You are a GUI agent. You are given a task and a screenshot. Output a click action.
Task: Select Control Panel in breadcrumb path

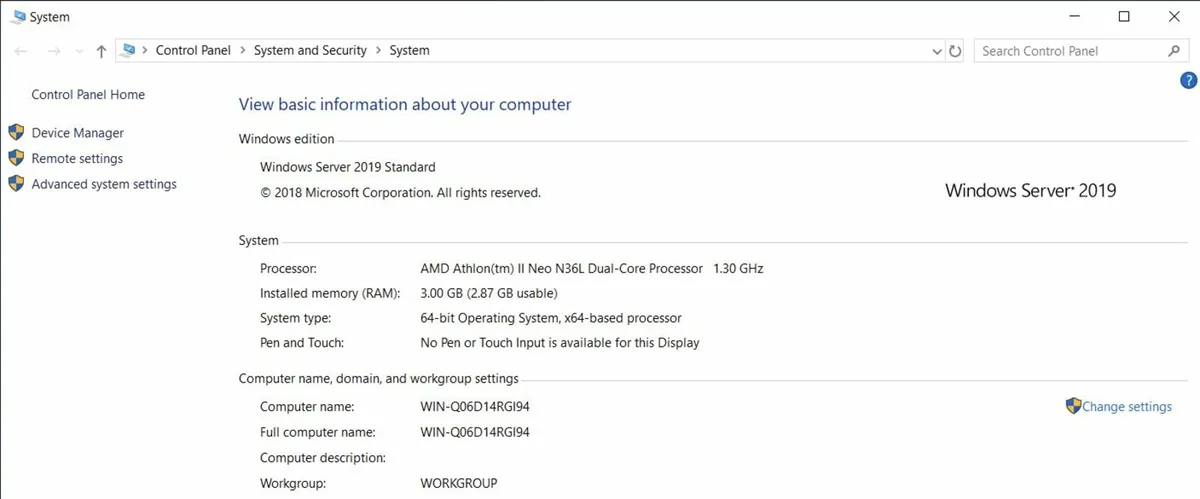(x=193, y=50)
